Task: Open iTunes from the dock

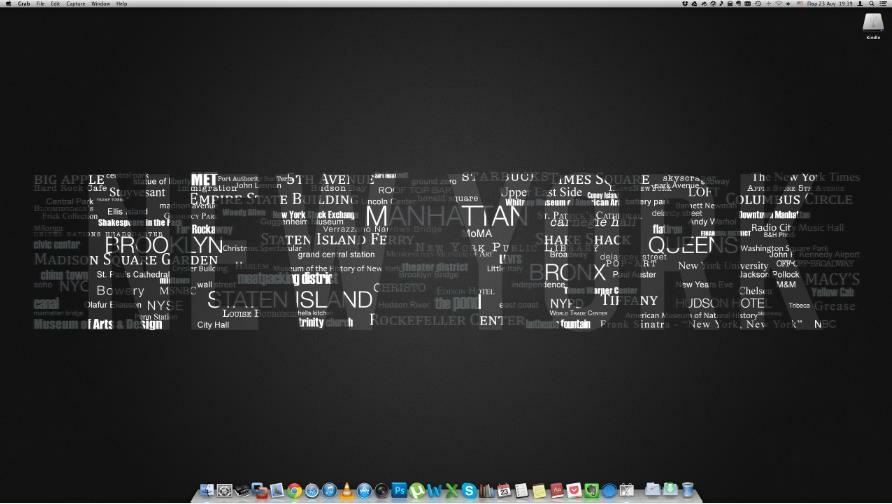Action: 329,490
